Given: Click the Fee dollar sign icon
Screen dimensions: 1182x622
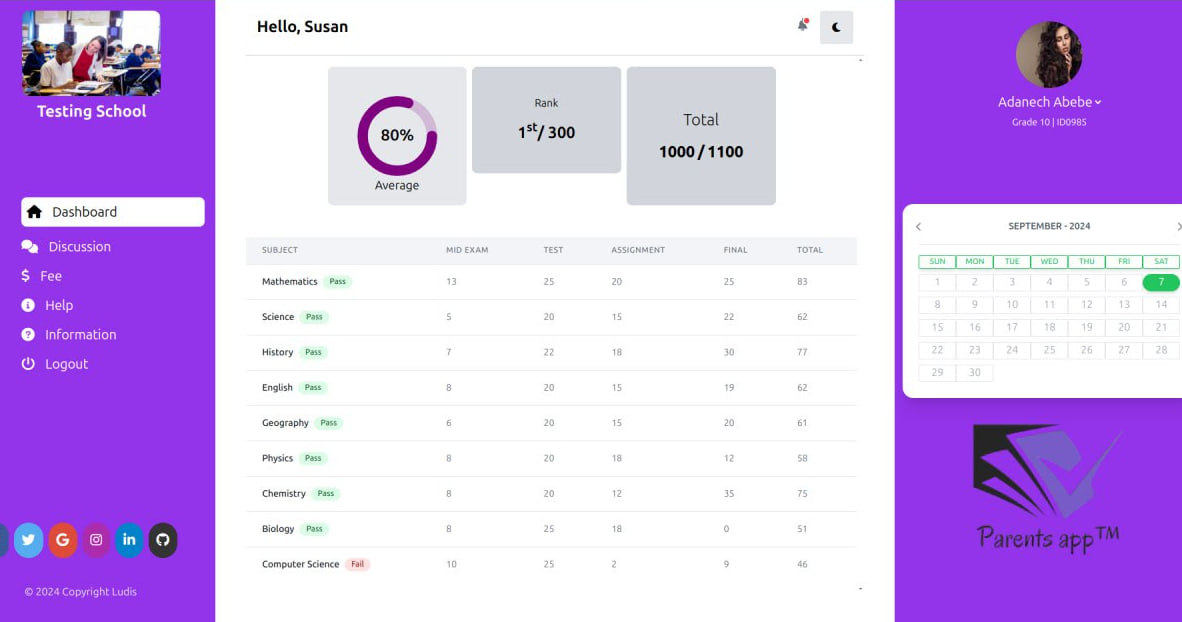Looking at the screenshot, I should [x=26, y=276].
